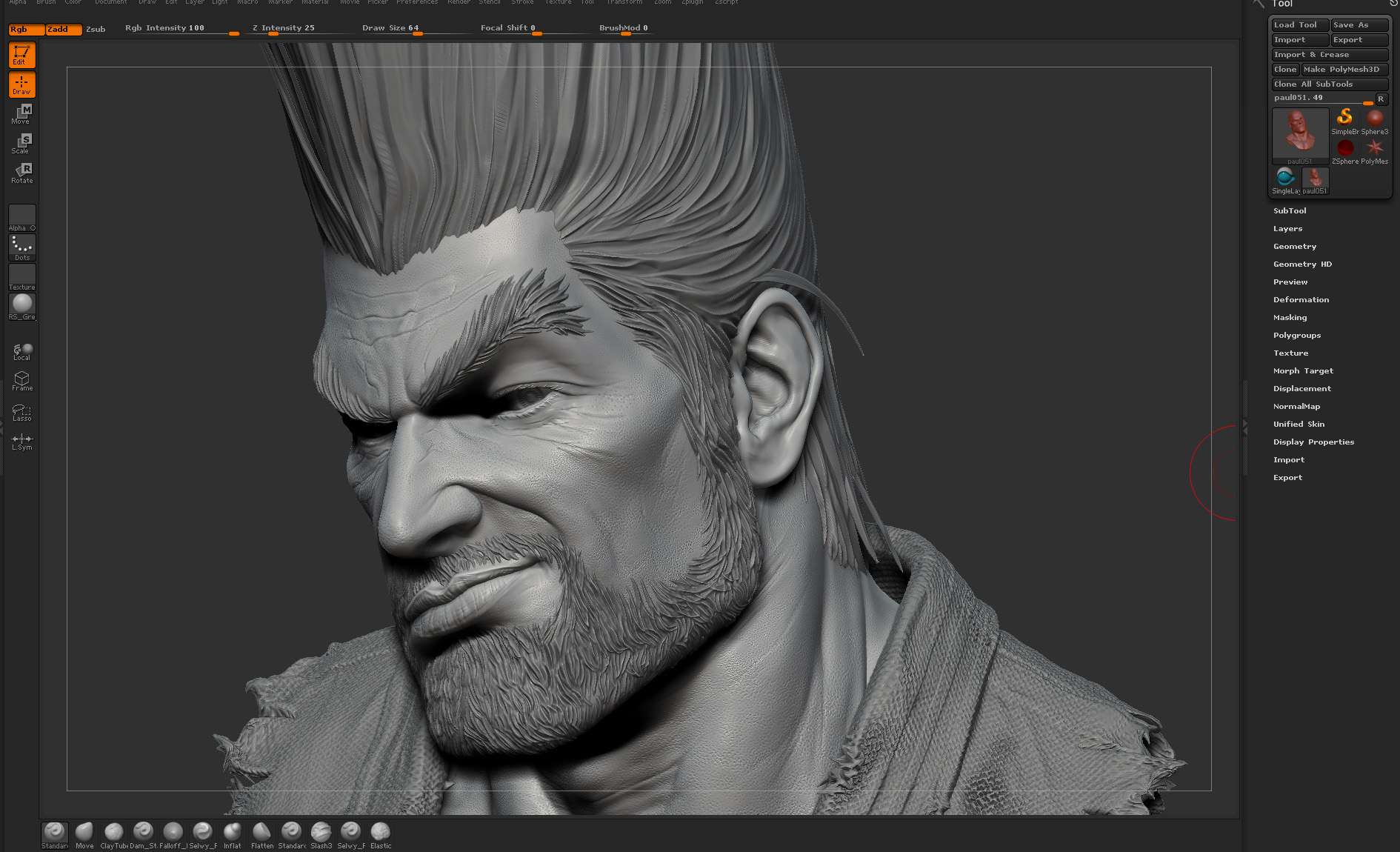
Task: Click Import & Crease button
Action: click(1330, 55)
